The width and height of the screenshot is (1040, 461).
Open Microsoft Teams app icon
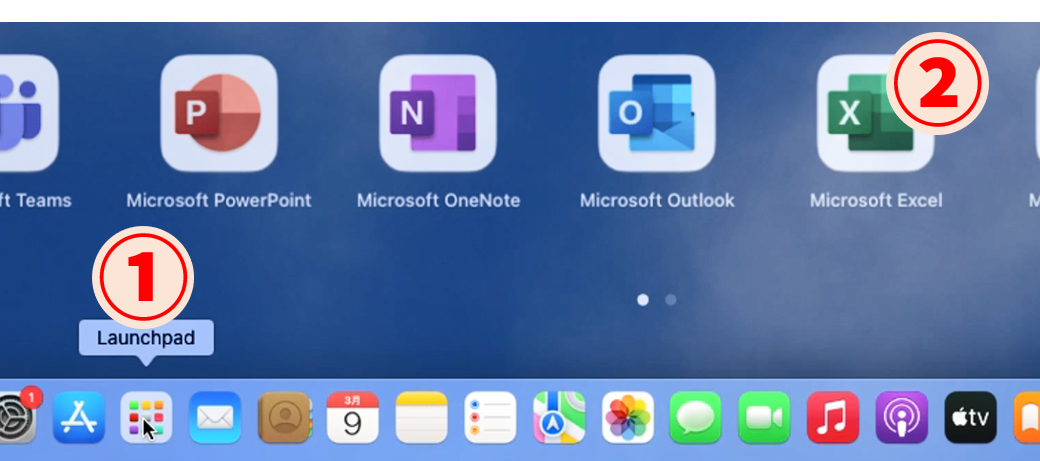point(27,113)
